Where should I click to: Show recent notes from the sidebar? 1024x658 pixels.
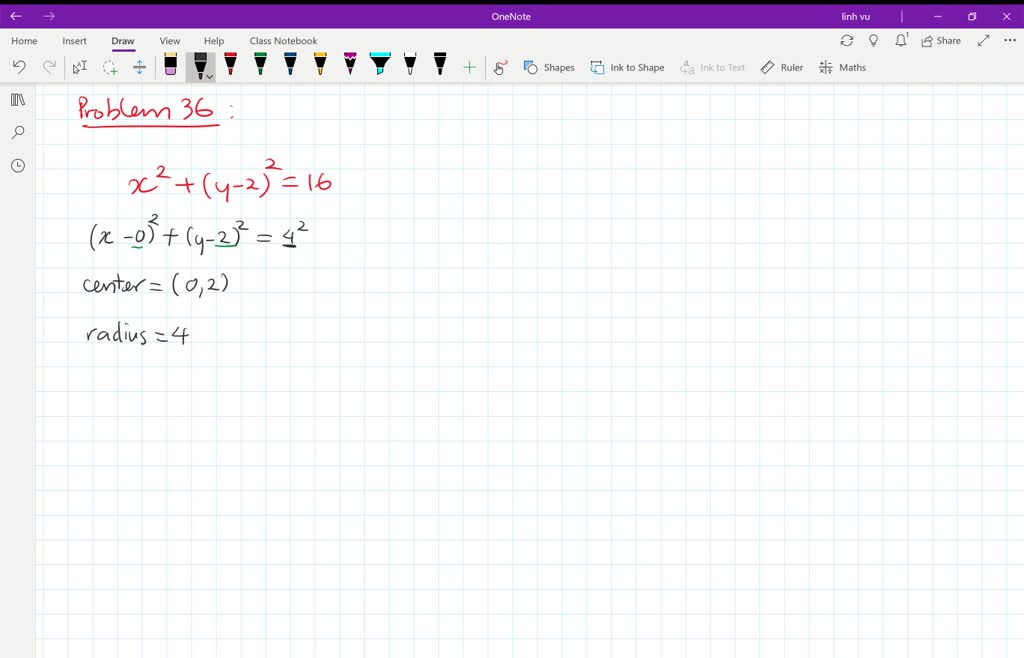pos(17,165)
